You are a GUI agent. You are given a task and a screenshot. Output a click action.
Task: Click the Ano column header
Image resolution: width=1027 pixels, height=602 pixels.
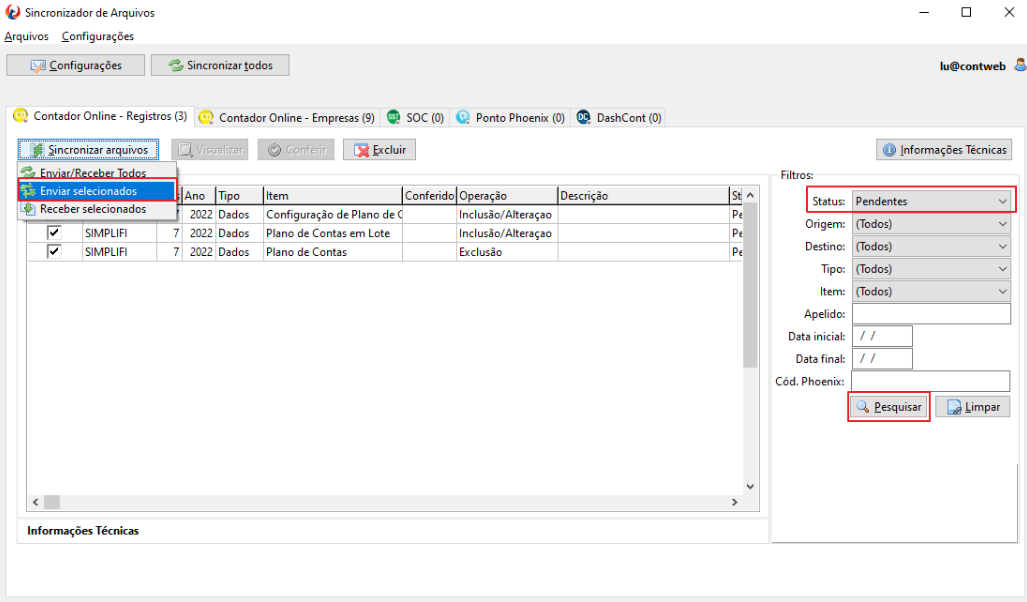[x=198, y=195]
